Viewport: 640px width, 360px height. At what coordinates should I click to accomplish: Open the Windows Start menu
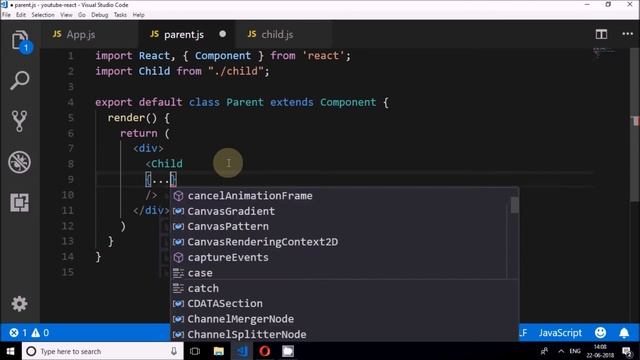[x=10, y=351]
